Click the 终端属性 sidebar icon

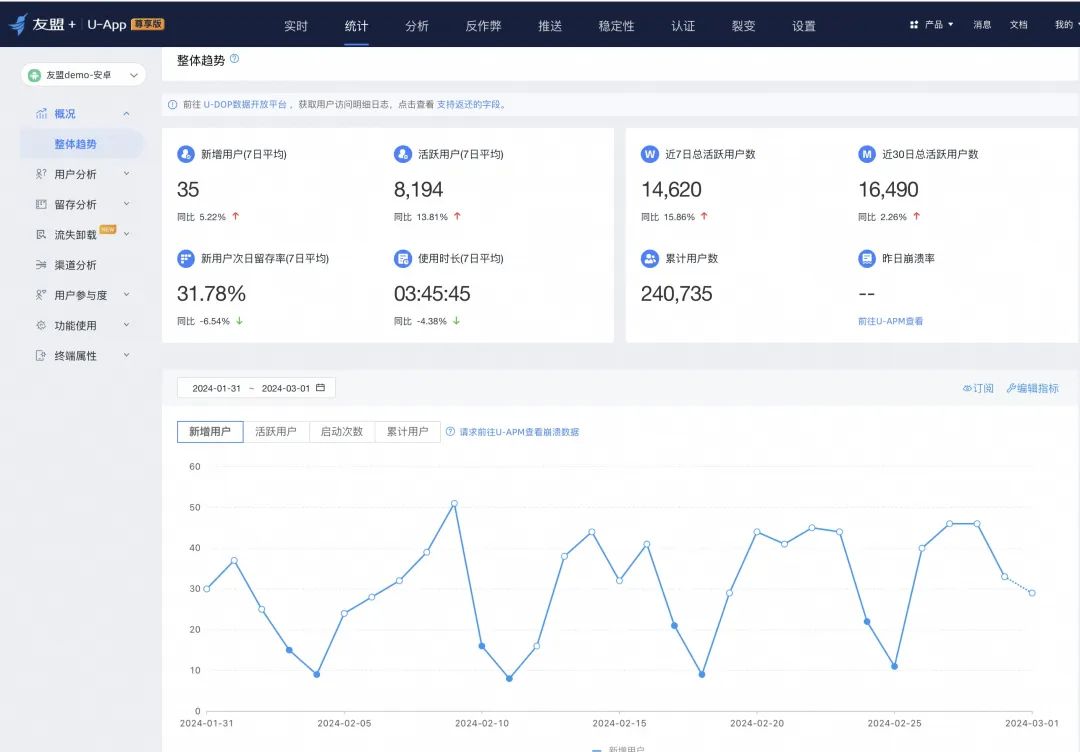[41, 356]
